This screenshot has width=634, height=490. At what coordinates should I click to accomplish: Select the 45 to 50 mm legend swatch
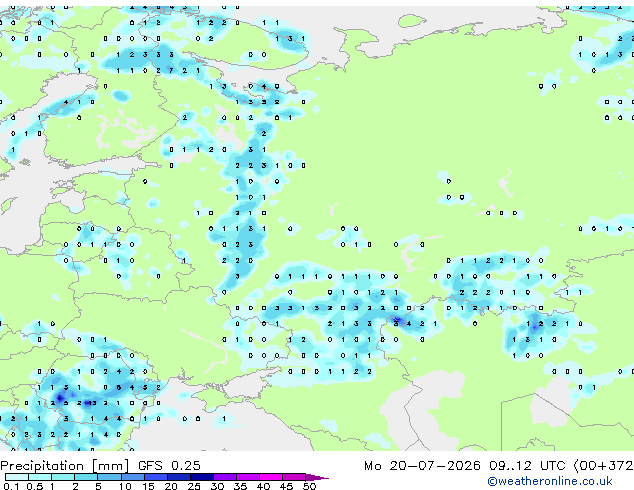point(294,477)
